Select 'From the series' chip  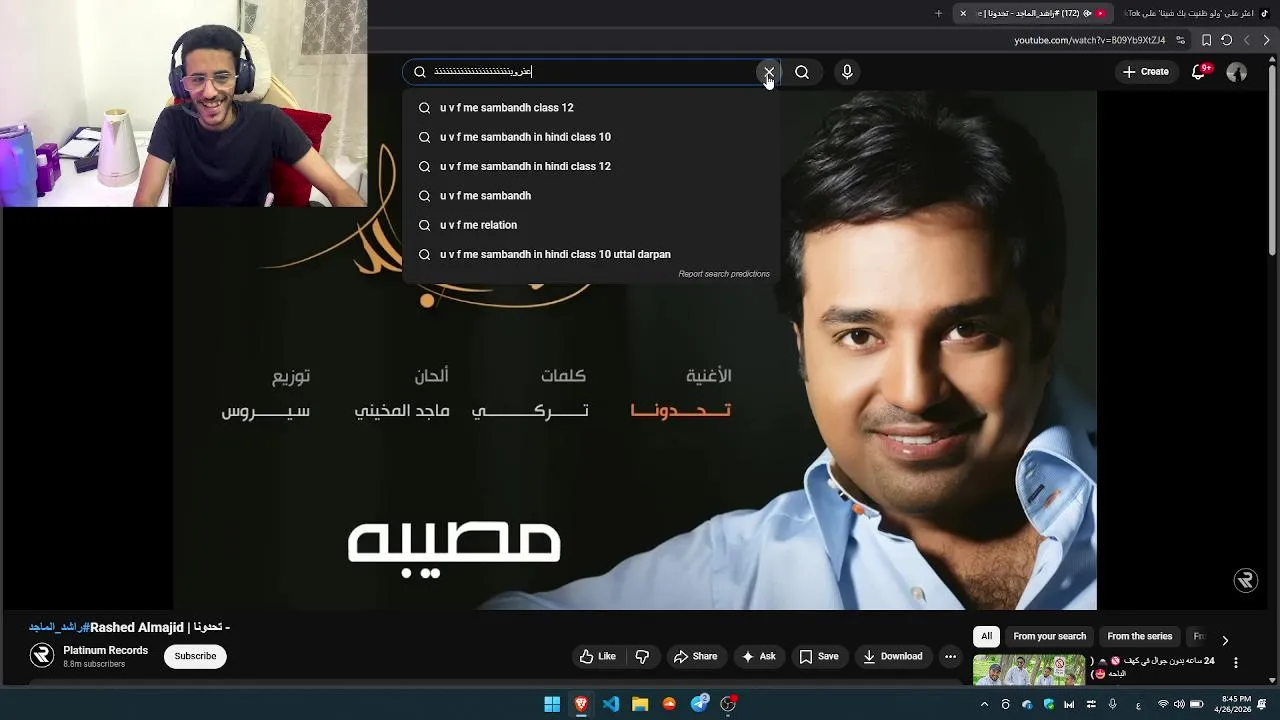click(x=1139, y=636)
